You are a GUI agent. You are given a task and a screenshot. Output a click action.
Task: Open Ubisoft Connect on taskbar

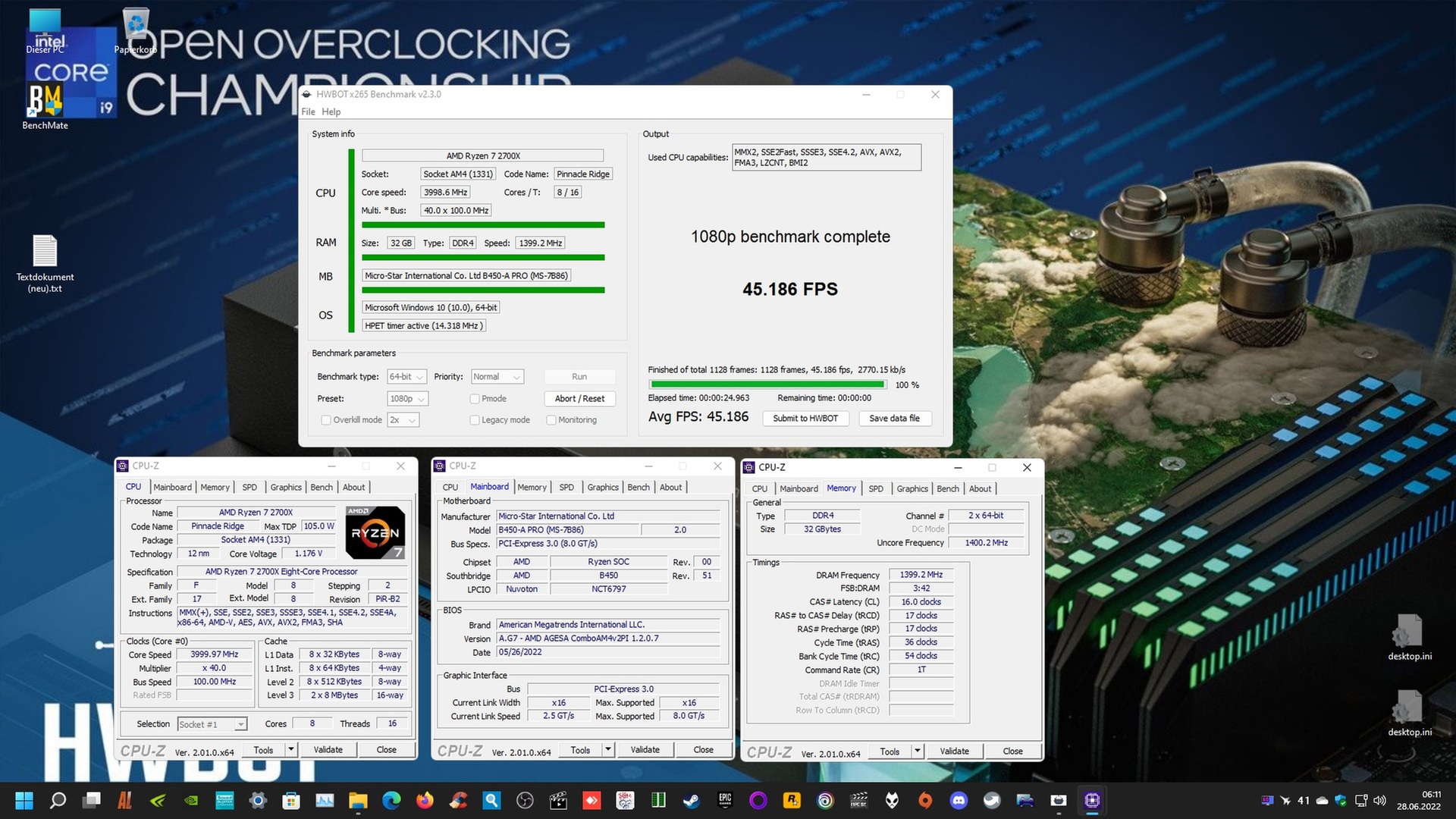point(825,800)
